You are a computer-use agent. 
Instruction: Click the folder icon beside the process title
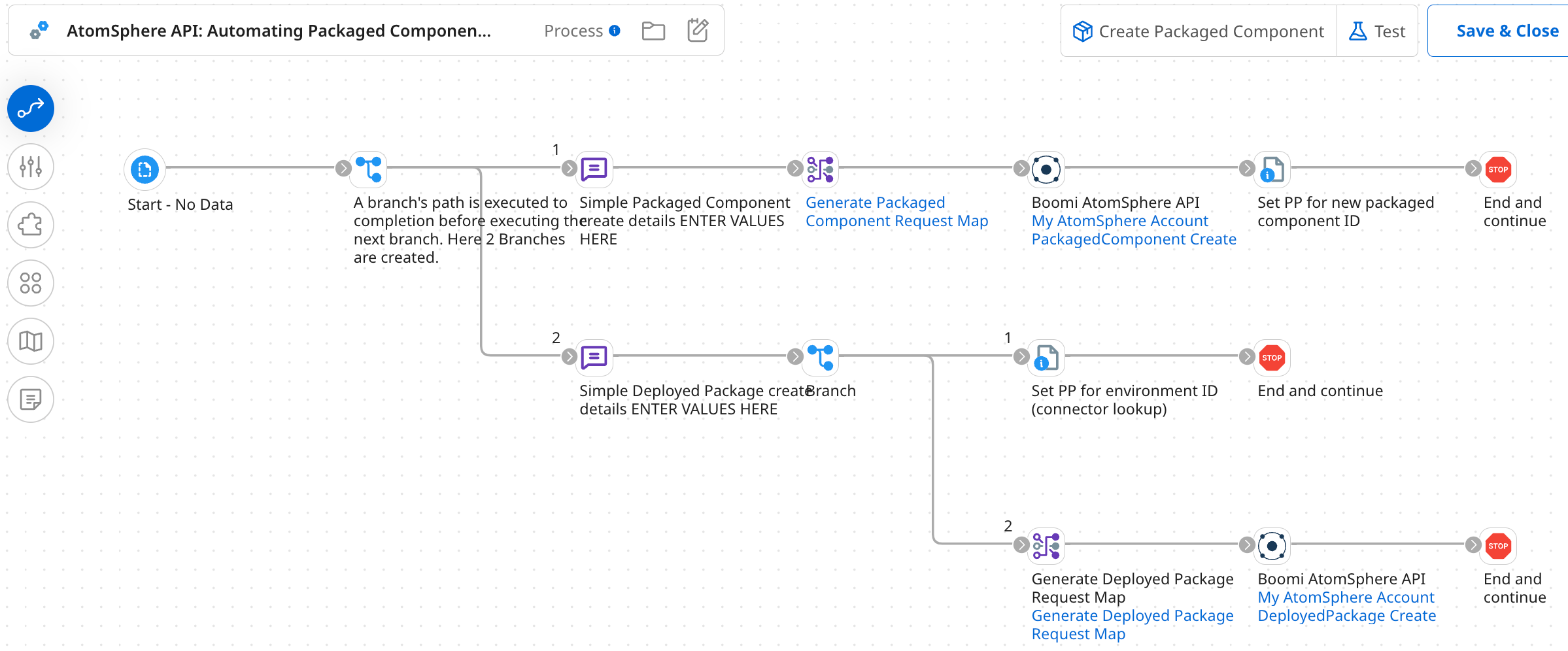coord(653,30)
